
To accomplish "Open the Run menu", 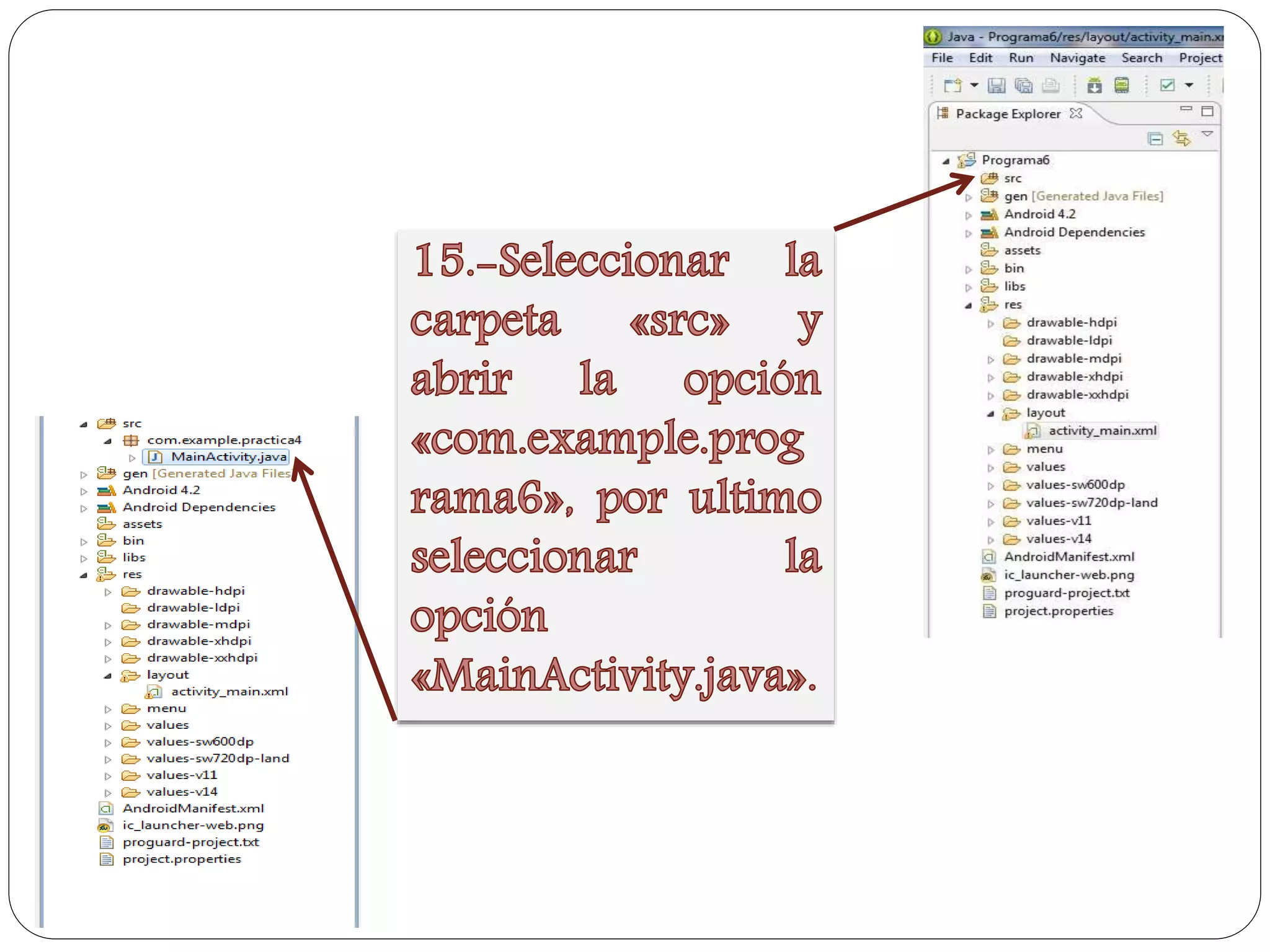I will (x=1021, y=58).
